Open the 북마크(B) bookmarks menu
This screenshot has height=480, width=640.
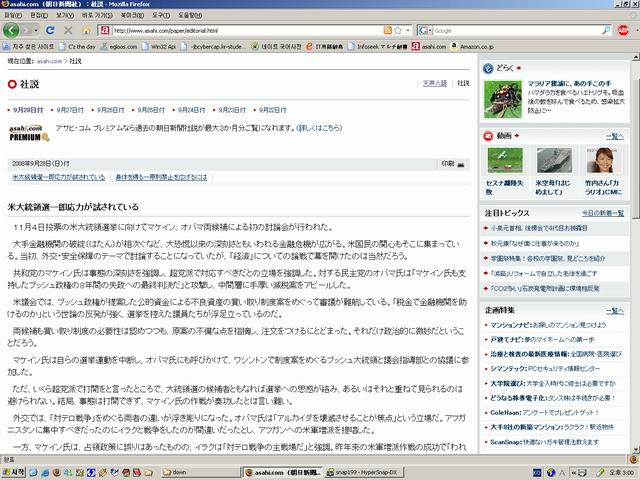pos(132,15)
